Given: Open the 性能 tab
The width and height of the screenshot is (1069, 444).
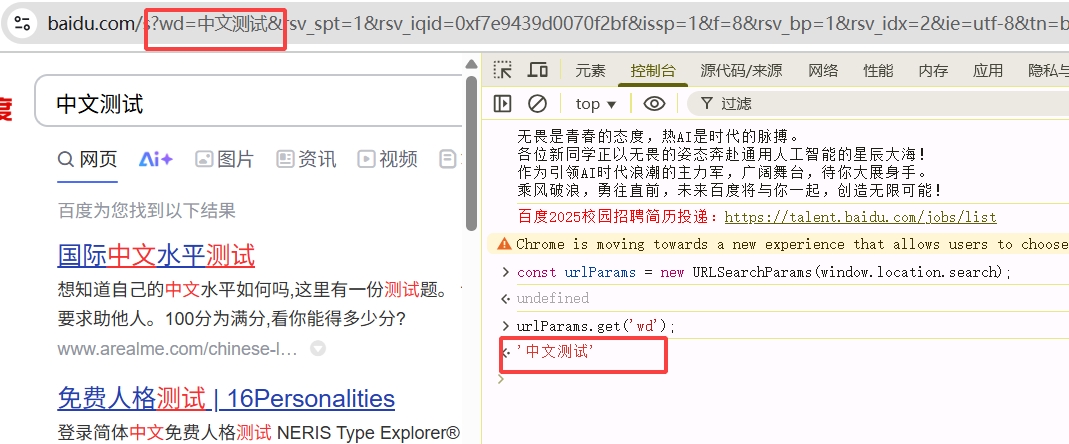Looking at the screenshot, I should pyautogui.click(x=878, y=70).
